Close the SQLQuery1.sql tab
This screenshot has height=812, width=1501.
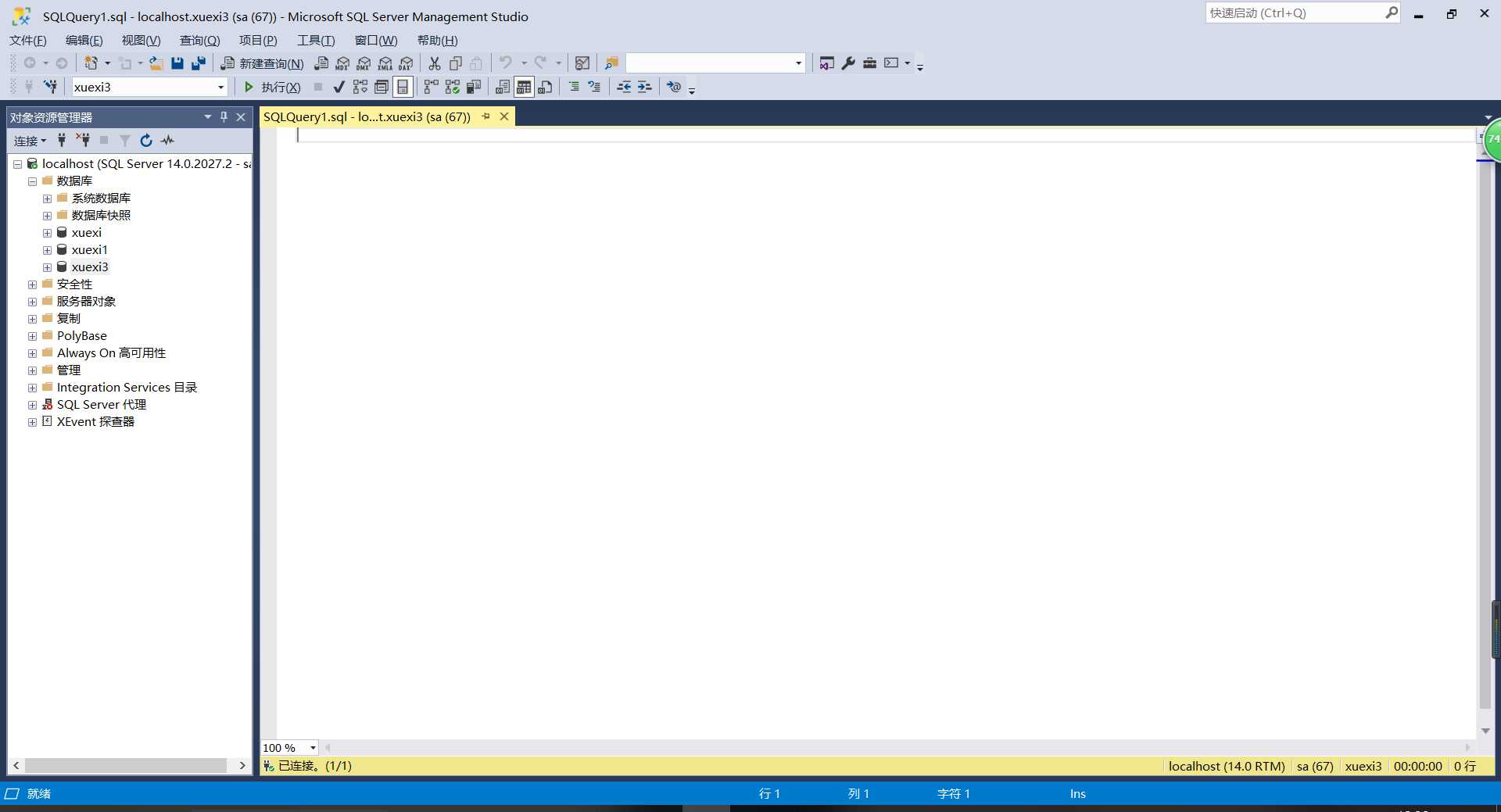[x=504, y=116]
